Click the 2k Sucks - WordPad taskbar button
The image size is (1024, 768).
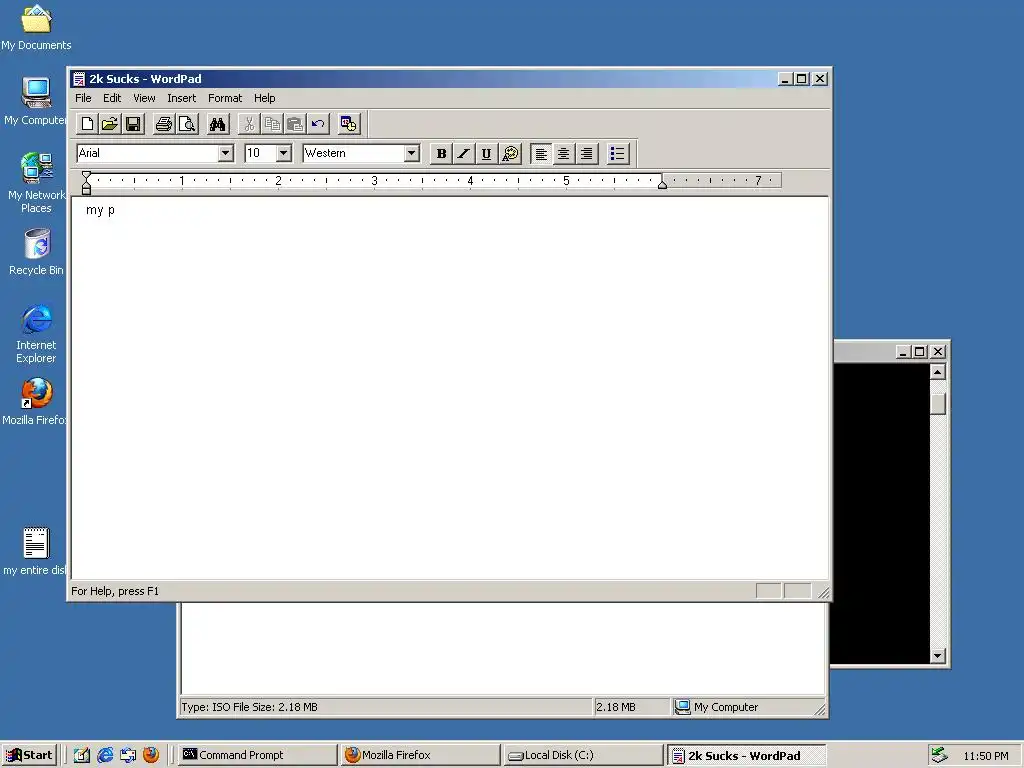click(747, 755)
